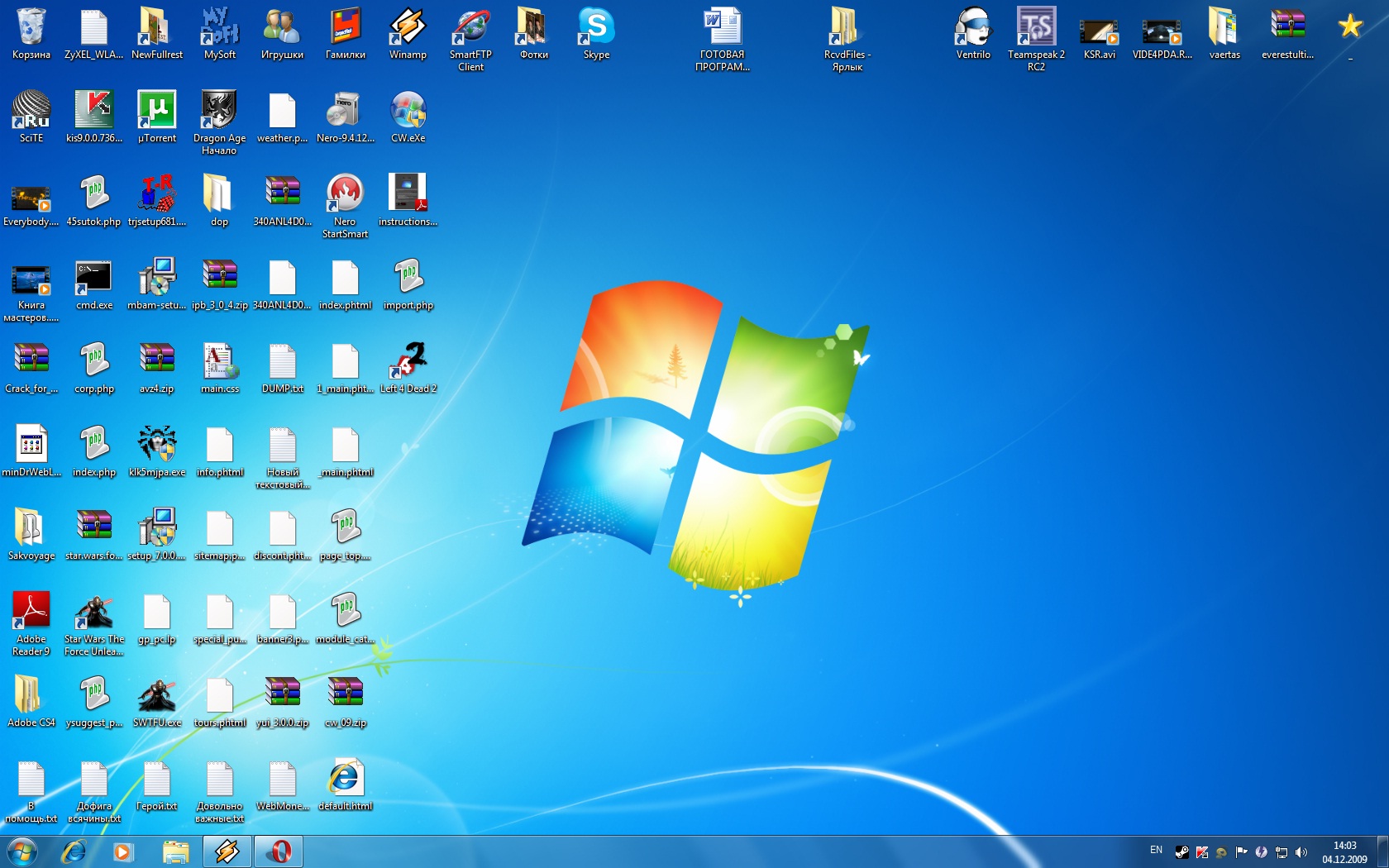Select the instructions PDF icon
Screen dimensions: 1389x868
(x=408, y=201)
